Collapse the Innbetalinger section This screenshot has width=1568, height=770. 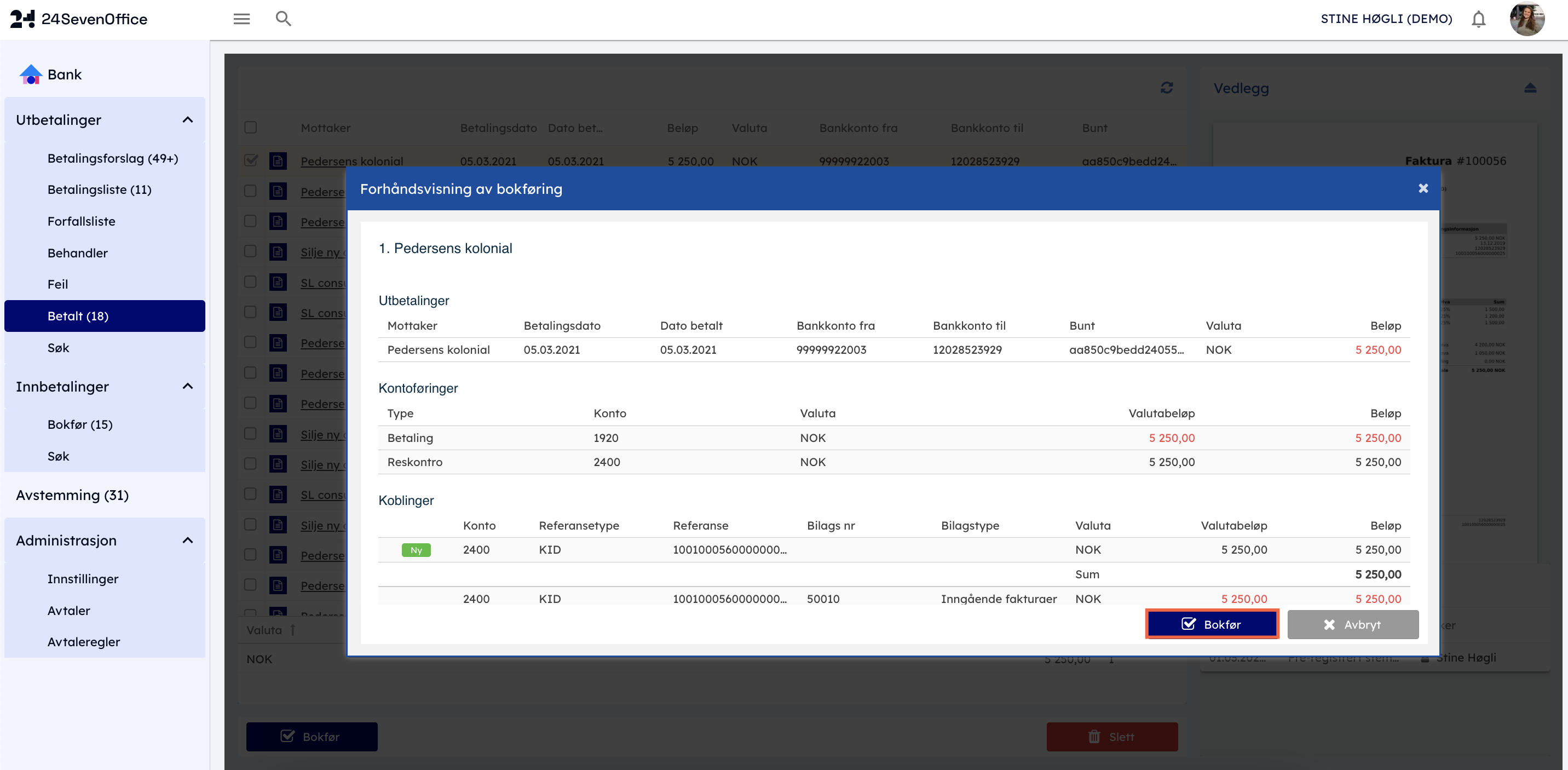pyautogui.click(x=187, y=387)
